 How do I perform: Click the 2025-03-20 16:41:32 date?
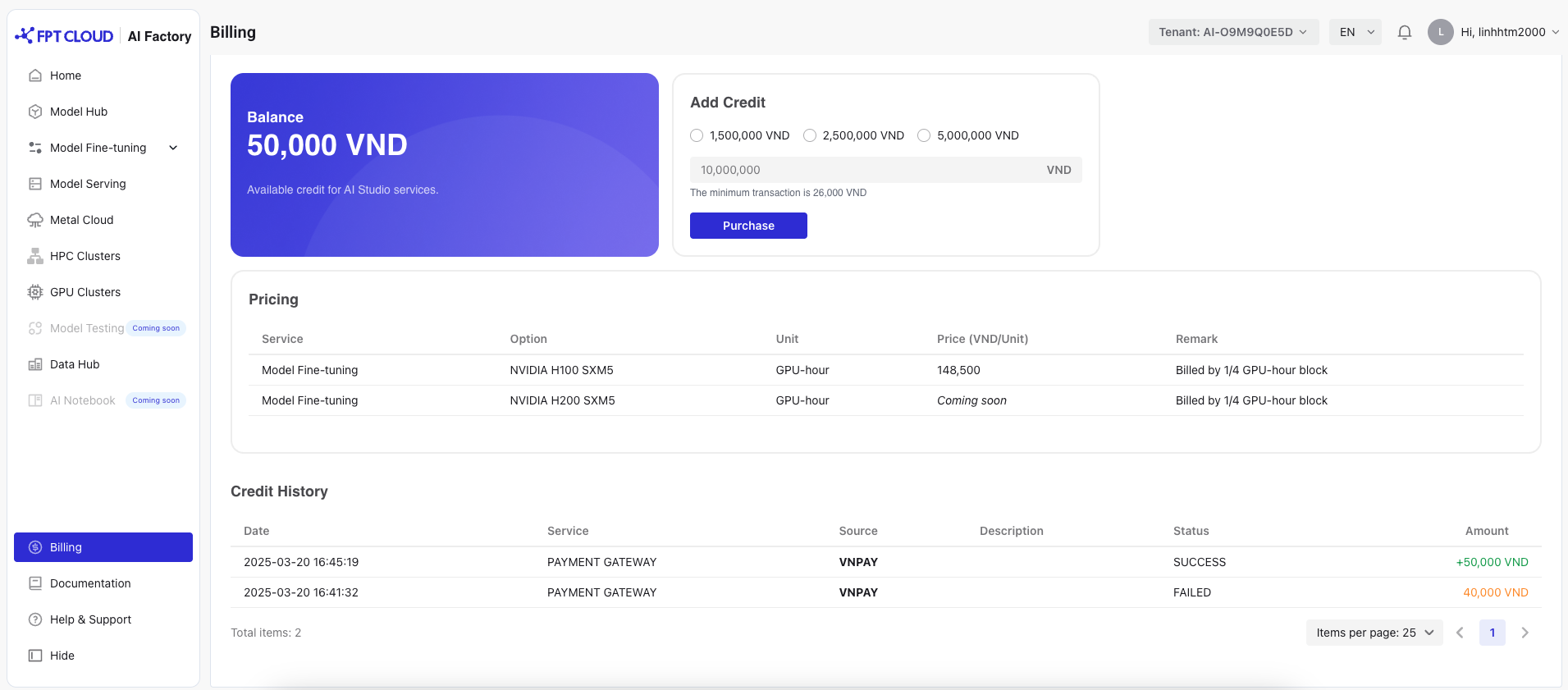301,592
